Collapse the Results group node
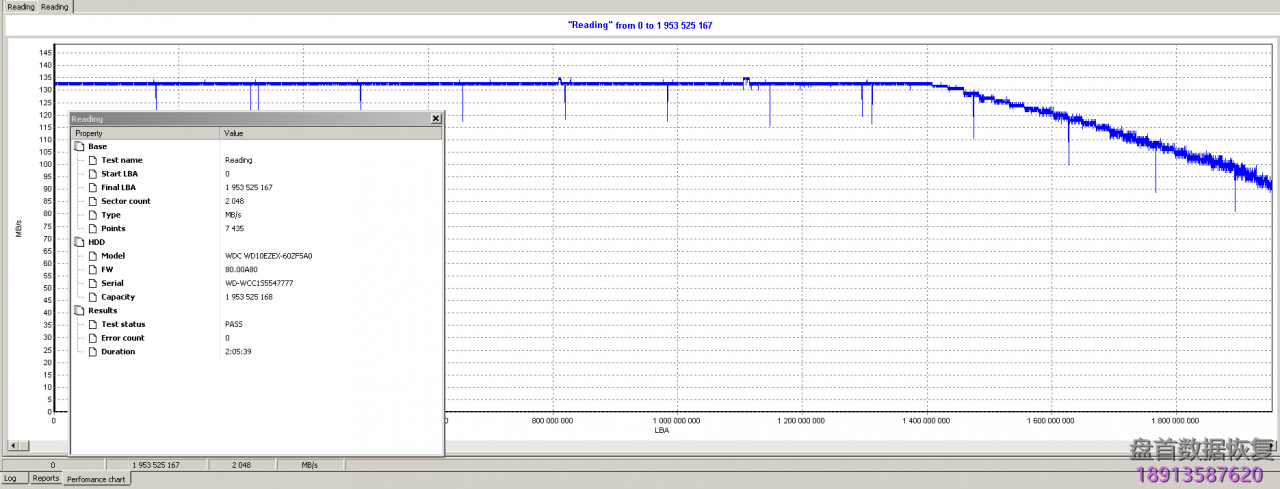Viewport: 1280px width, 489px height. pyautogui.click(x=80, y=311)
